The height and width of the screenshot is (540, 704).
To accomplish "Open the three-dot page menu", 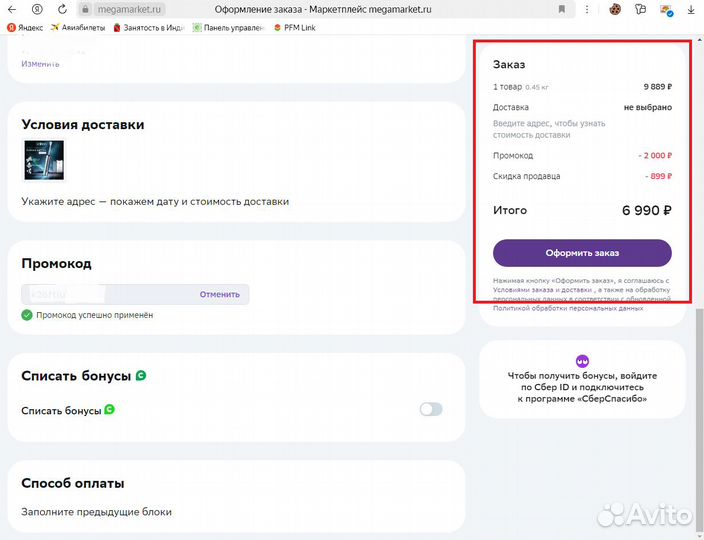I will [587, 9].
